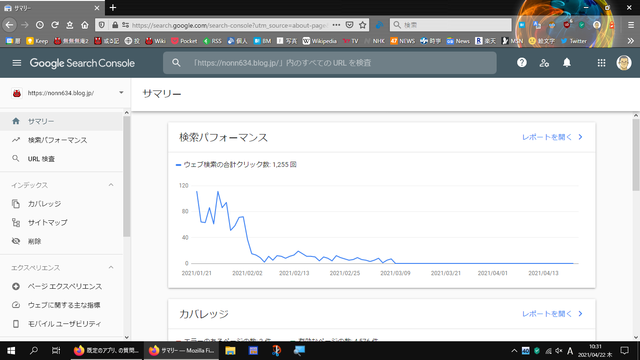Open Task View on taskbar
Image resolution: width=640 pixels, height=360 pixels.
[56, 351]
